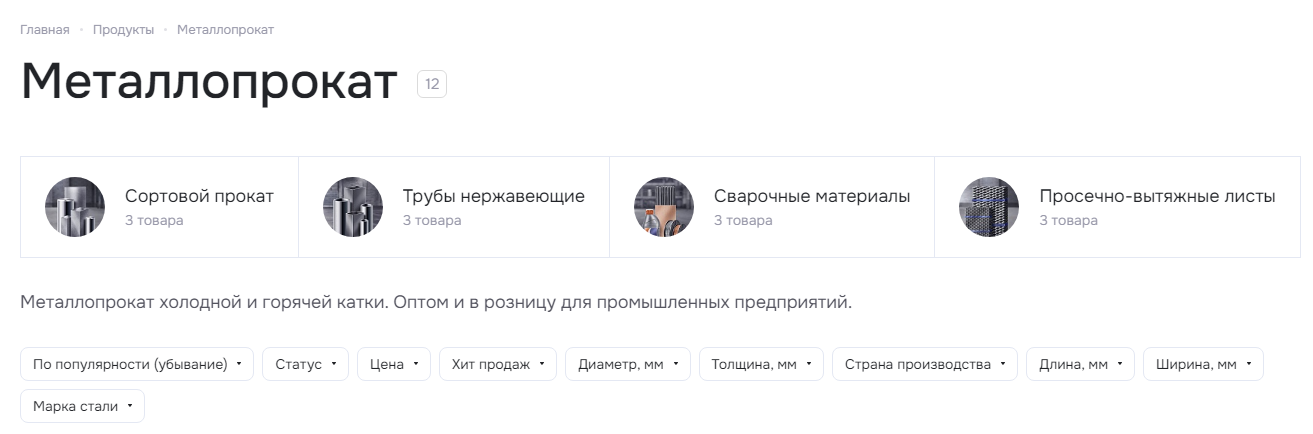Open the По популярности (убывание) sort dropdown
Screen dimensions: 1313x434
(x=137, y=364)
